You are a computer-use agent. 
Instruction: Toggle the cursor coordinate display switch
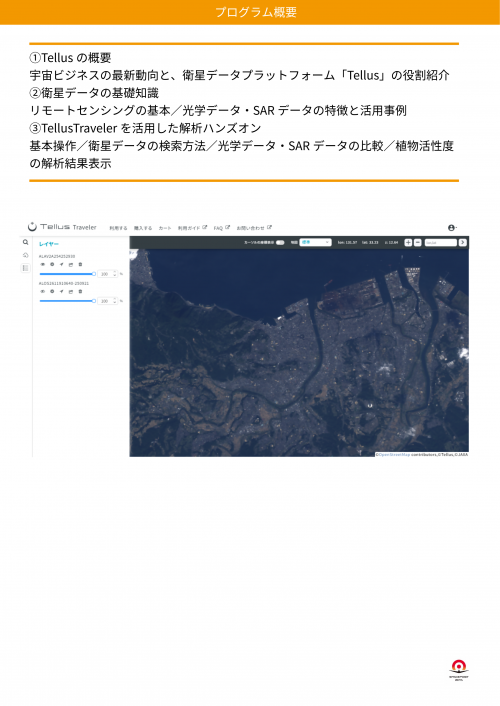coord(280,242)
